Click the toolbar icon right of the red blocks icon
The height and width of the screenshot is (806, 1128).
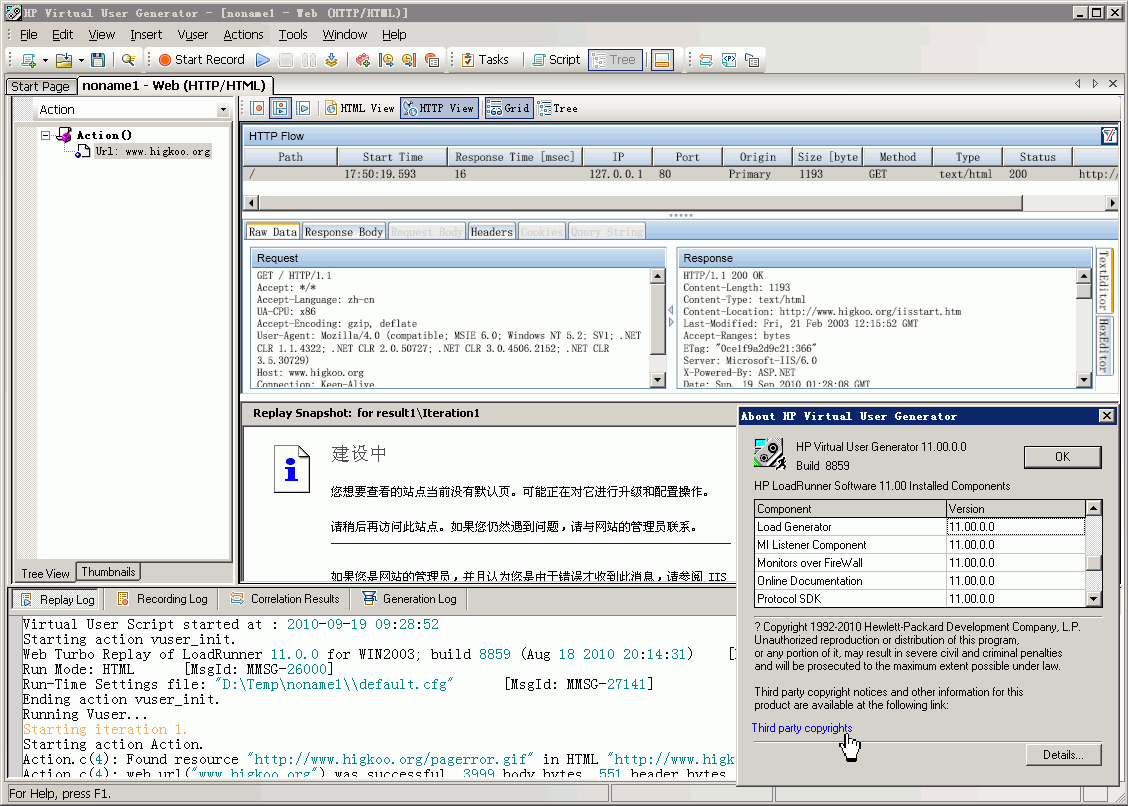[386, 60]
